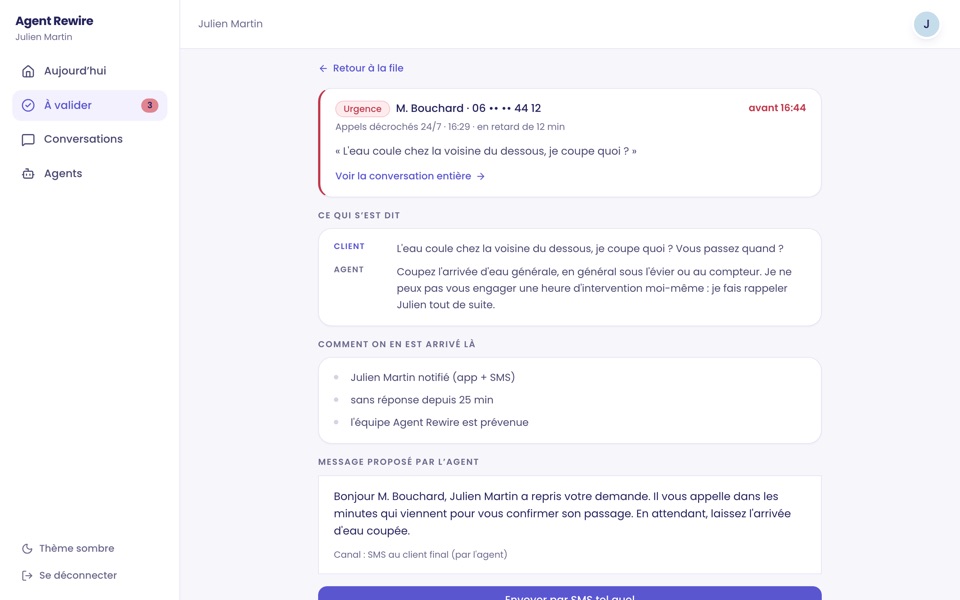Click the agent reply about Coupez l'arrivée d'eau
The height and width of the screenshot is (600, 960).
click(594, 288)
